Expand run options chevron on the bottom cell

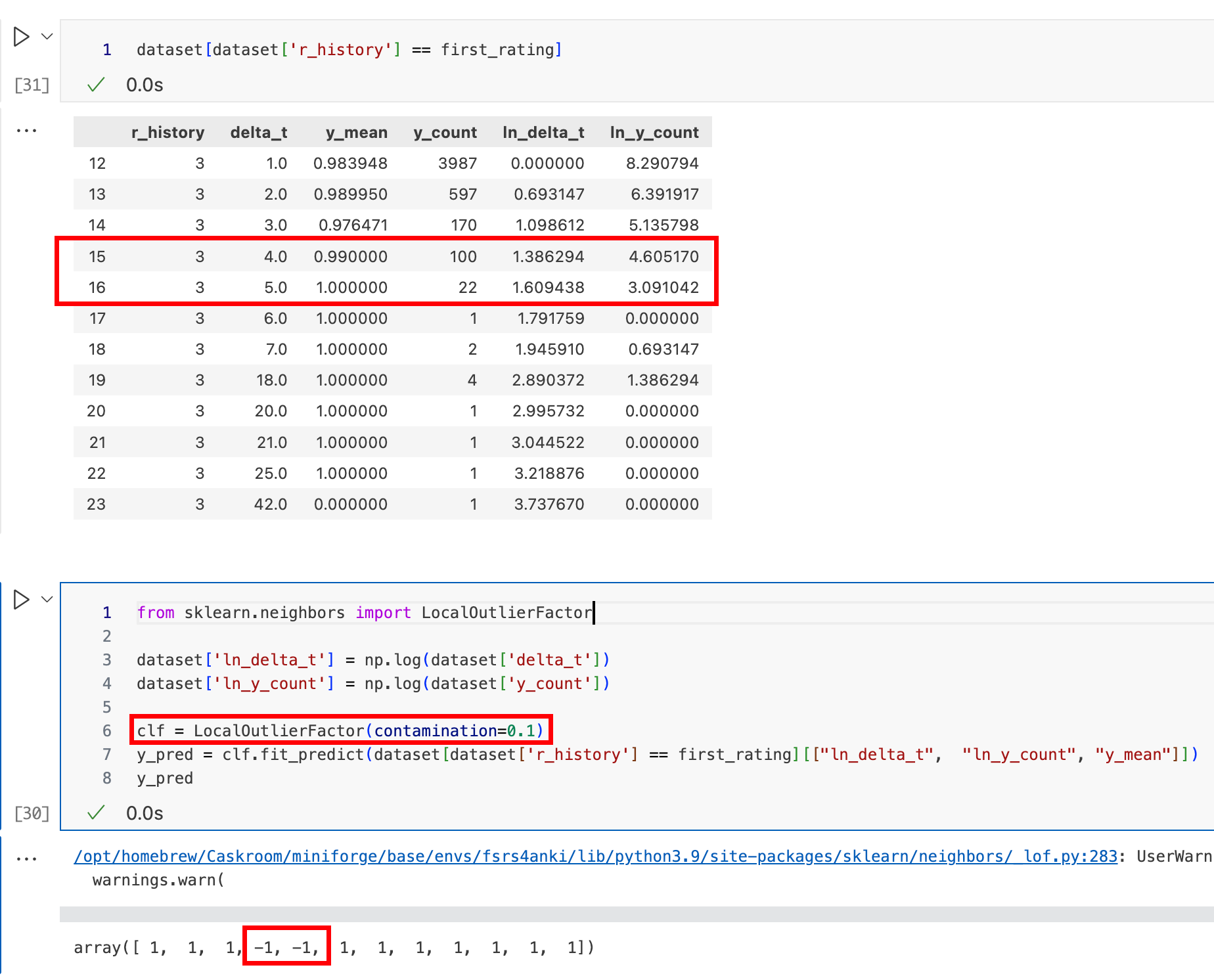(x=46, y=599)
